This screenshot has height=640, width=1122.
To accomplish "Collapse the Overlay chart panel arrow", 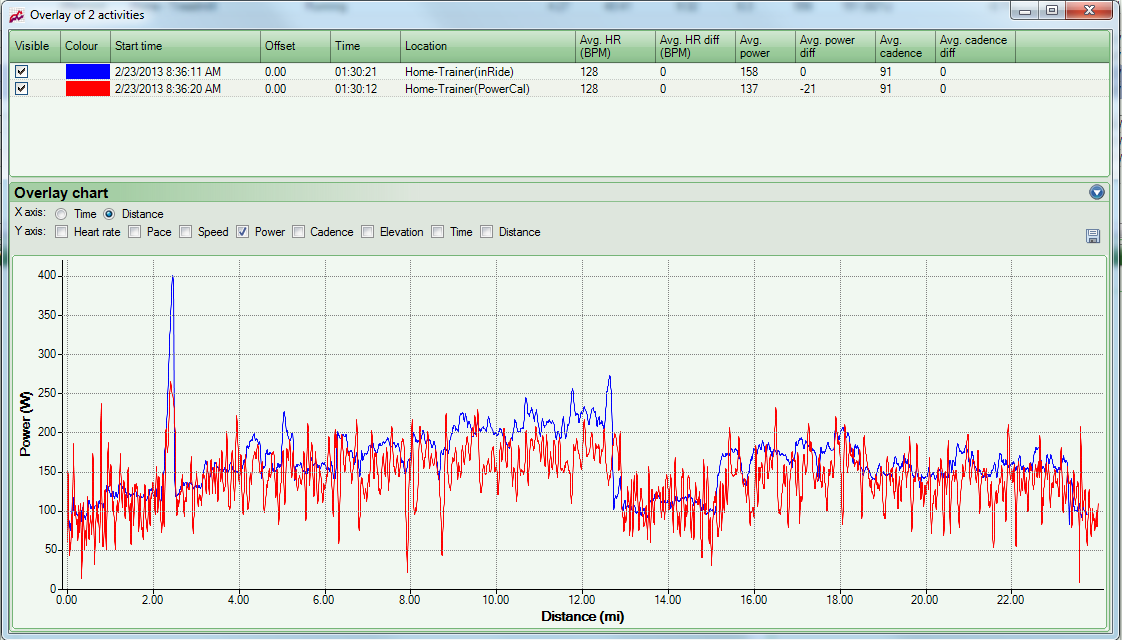I will [1096, 192].
